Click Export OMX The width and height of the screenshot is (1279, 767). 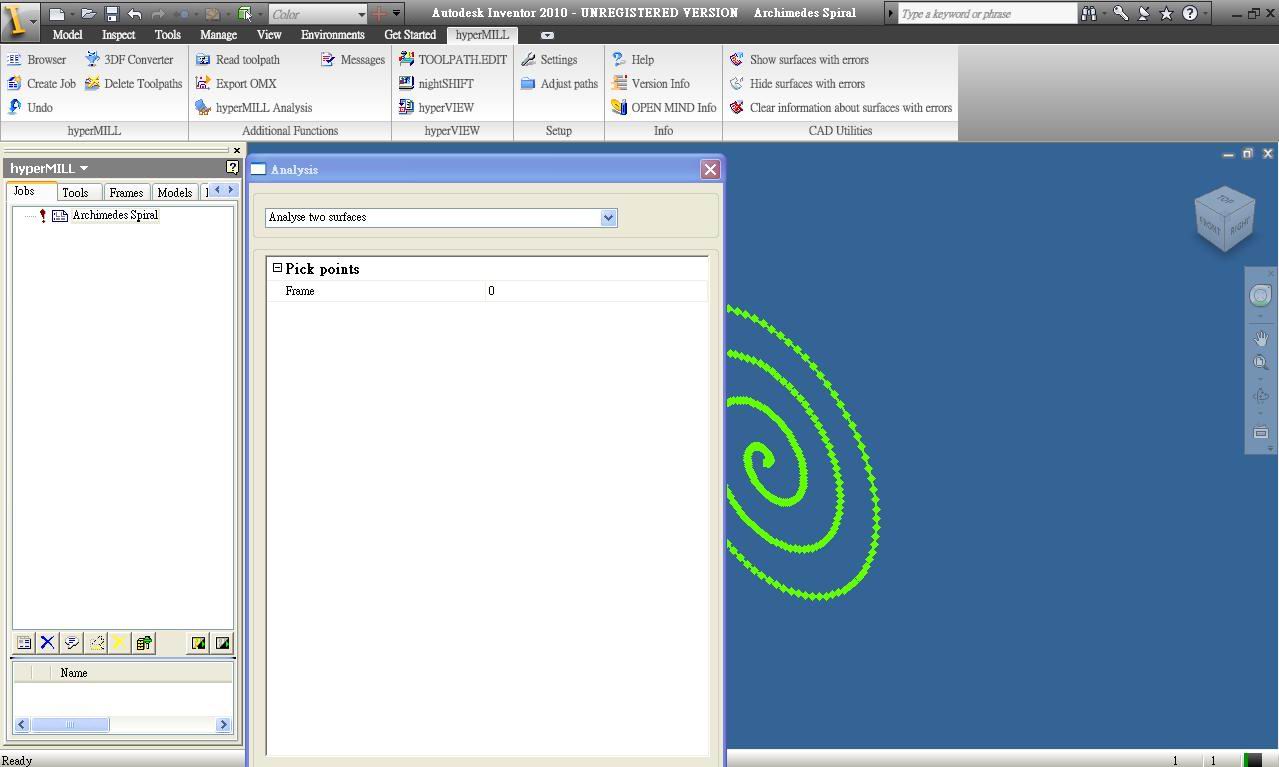[x=236, y=84]
